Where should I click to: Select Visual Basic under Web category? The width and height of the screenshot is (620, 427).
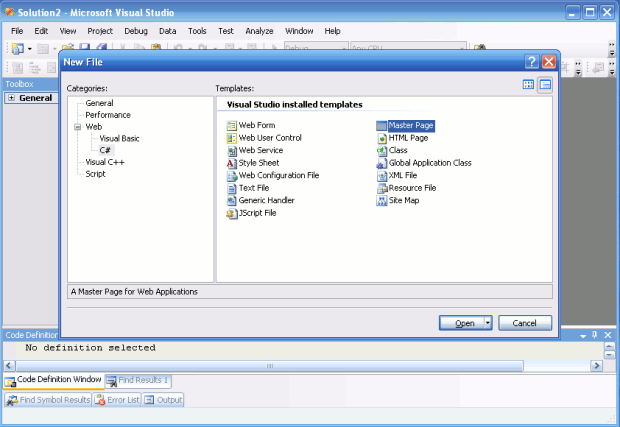pyautogui.click(x=119, y=138)
